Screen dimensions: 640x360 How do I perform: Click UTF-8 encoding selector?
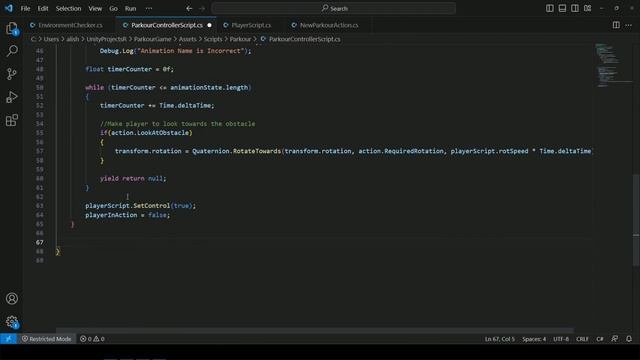click(561, 339)
